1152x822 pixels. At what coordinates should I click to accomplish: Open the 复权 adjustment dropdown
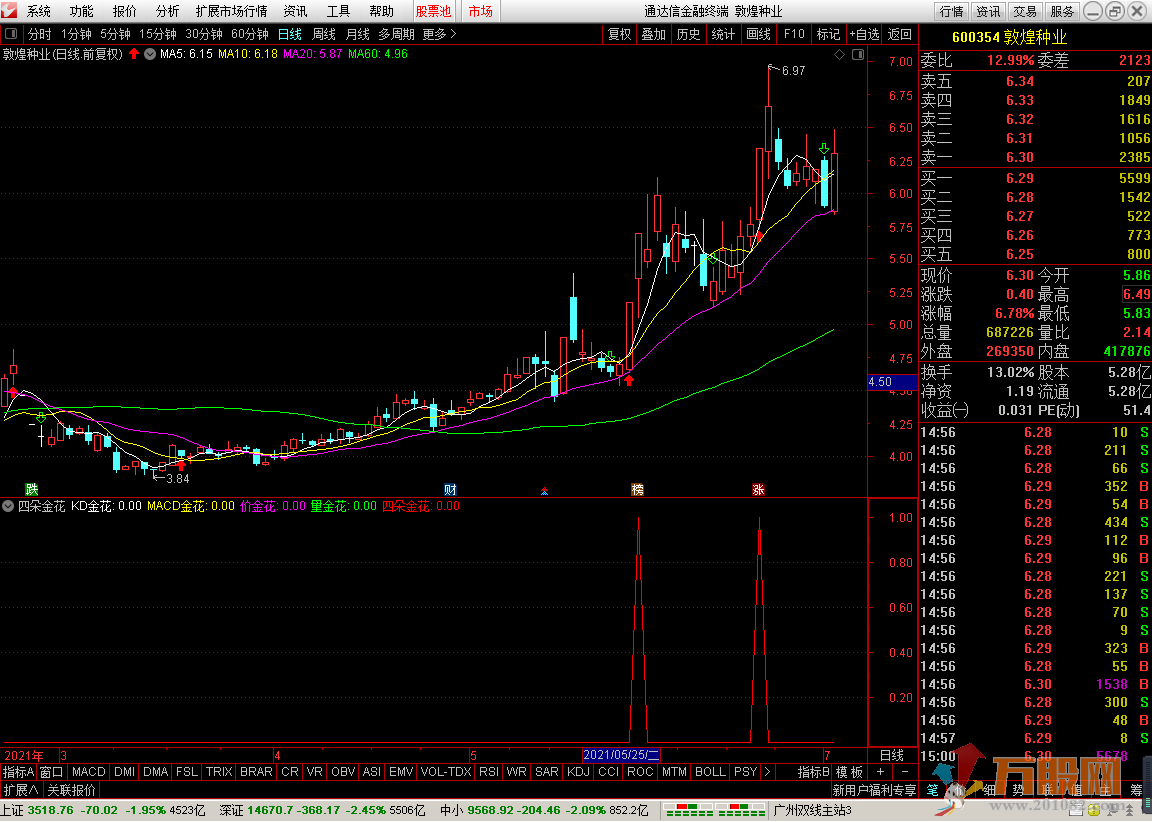click(x=619, y=34)
